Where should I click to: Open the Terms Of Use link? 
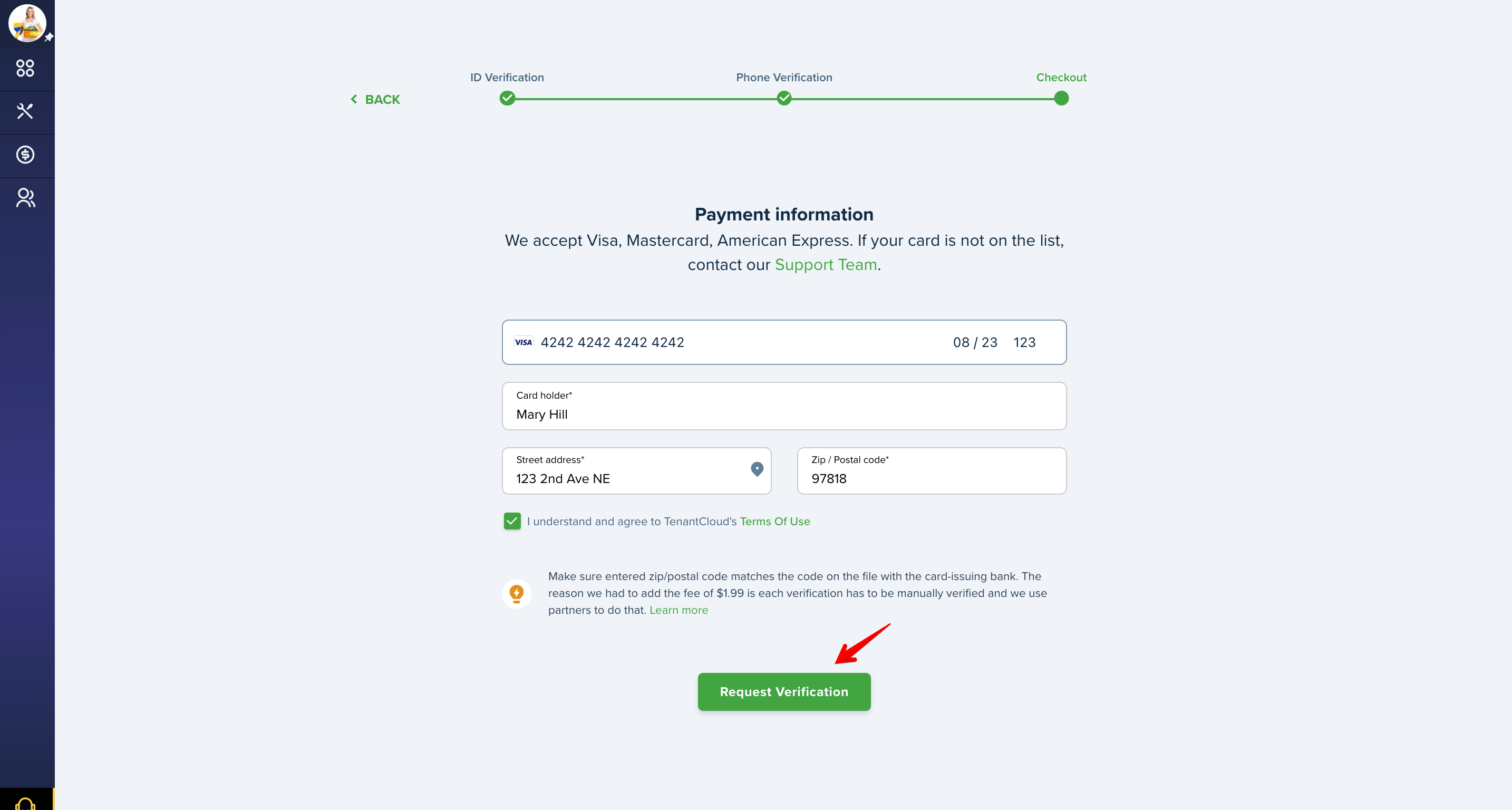click(775, 521)
